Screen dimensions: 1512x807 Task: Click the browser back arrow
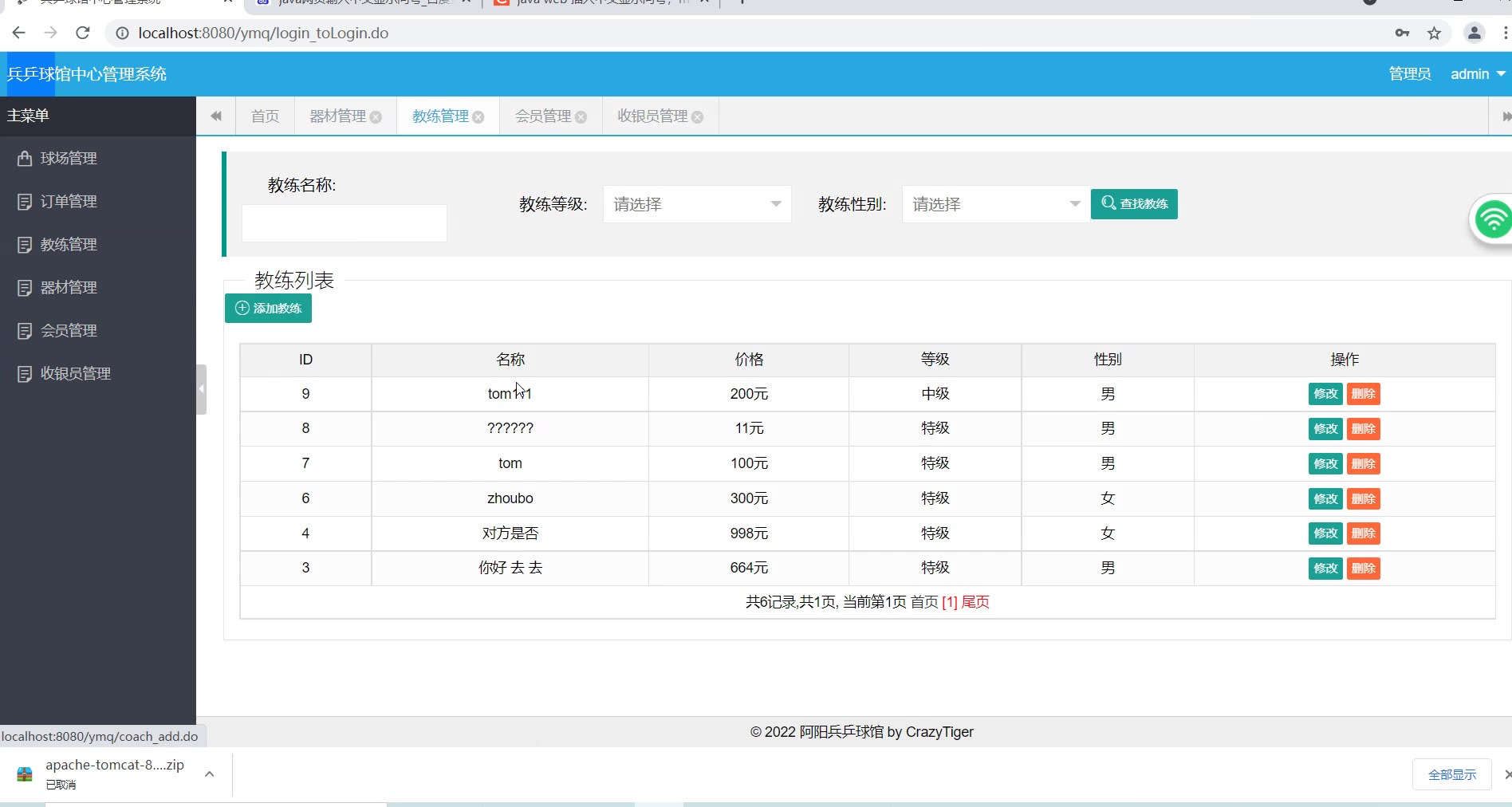[x=19, y=33]
